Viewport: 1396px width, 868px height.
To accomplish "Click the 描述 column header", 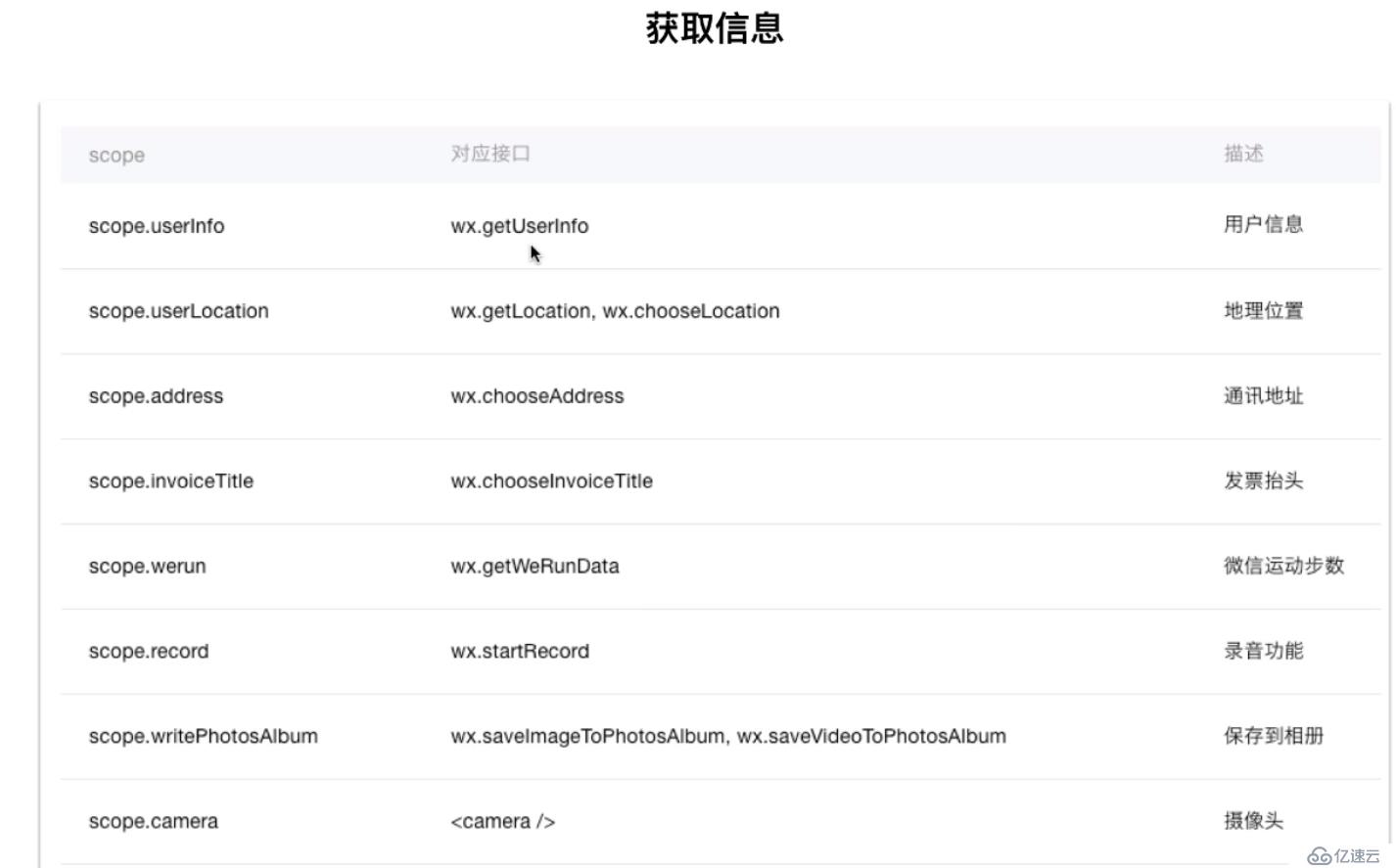I will click(1243, 154).
